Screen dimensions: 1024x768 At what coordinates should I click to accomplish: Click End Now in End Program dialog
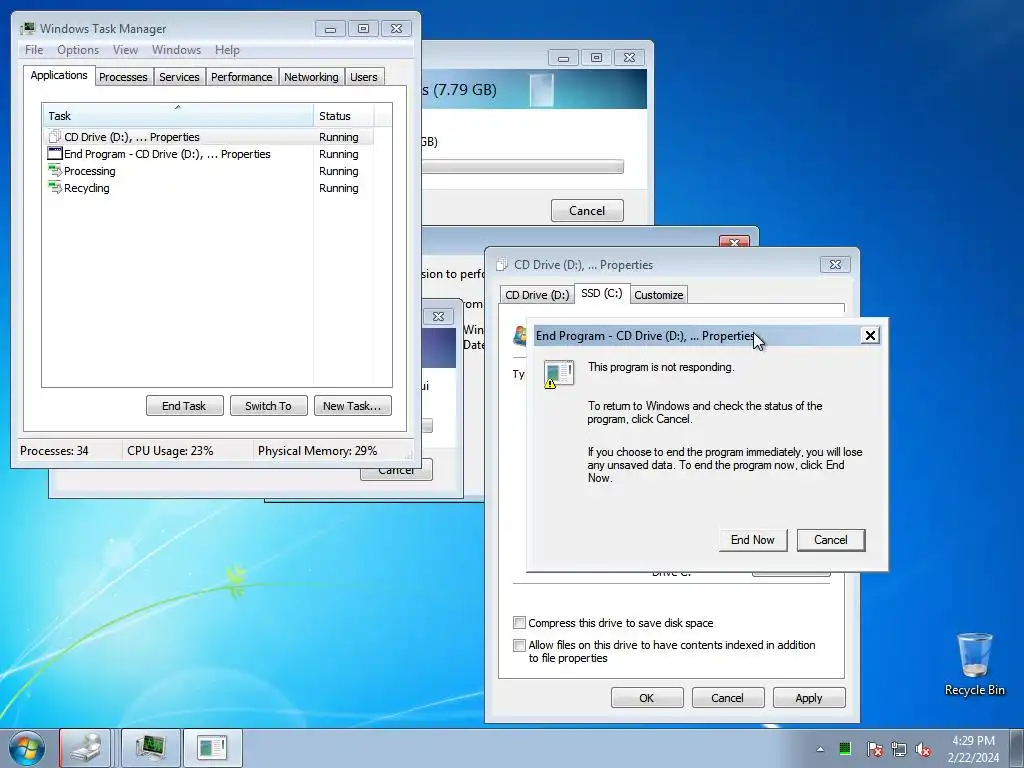coord(752,540)
